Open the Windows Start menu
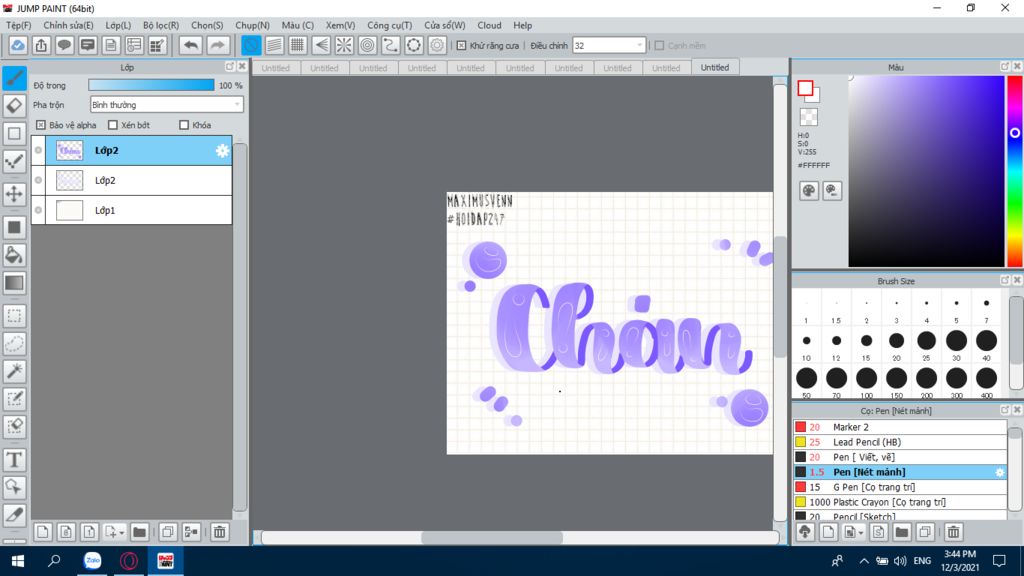The width and height of the screenshot is (1024, 576). [x=18, y=561]
